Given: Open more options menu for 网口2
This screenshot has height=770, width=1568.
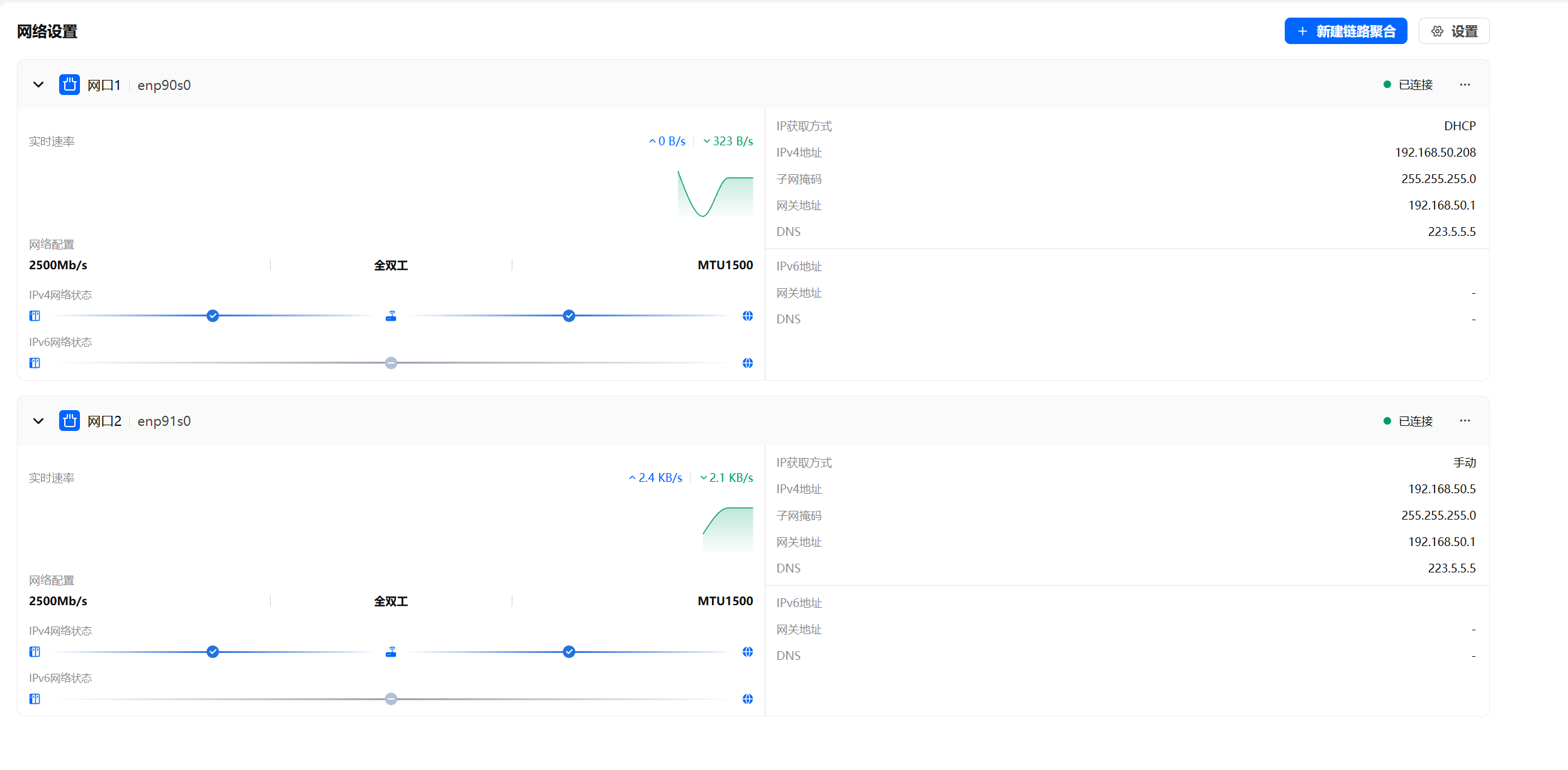Looking at the screenshot, I should point(1465,421).
